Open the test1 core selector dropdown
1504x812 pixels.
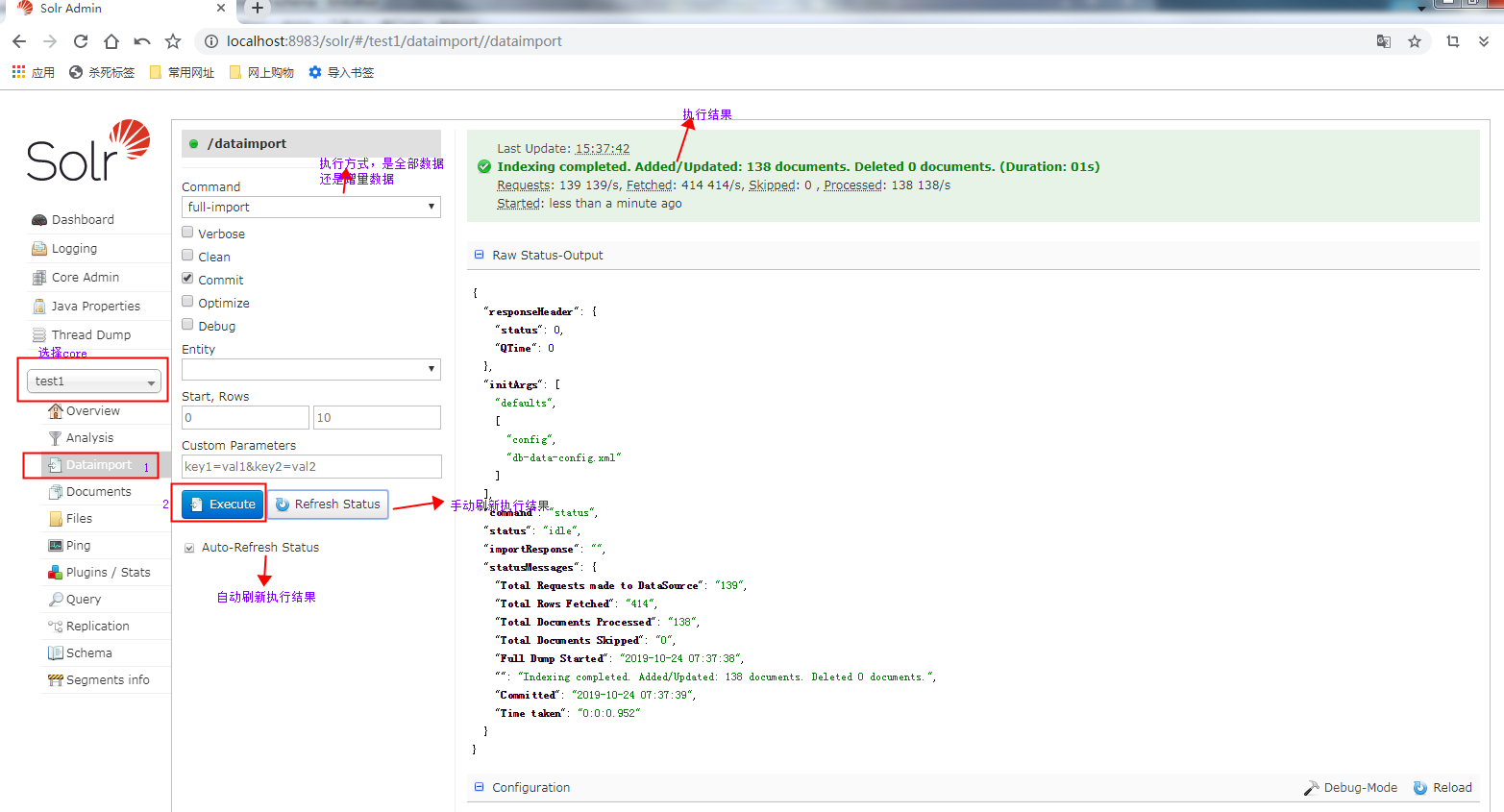tap(93, 381)
